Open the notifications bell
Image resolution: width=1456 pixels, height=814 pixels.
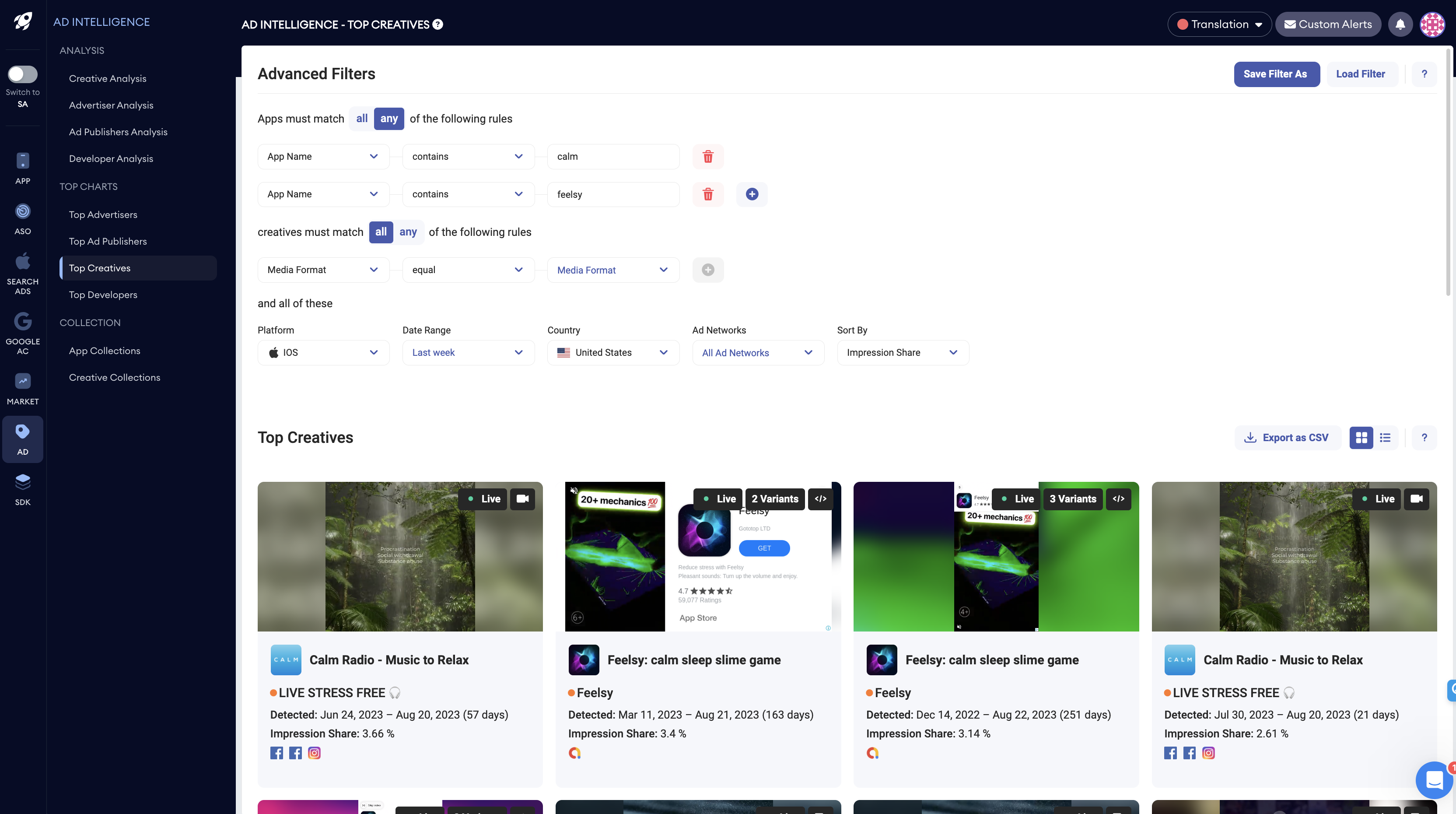pos(1400,25)
